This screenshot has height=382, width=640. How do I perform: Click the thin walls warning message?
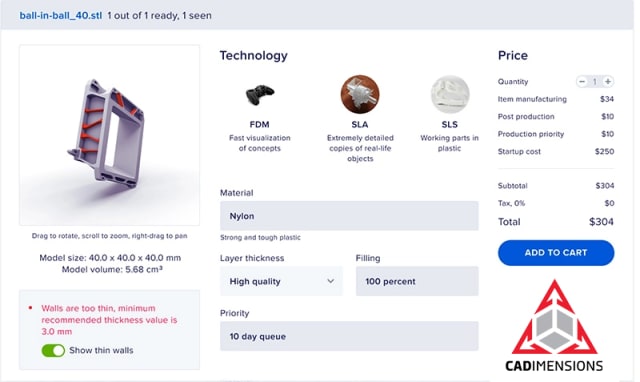click(x=109, y=320)
